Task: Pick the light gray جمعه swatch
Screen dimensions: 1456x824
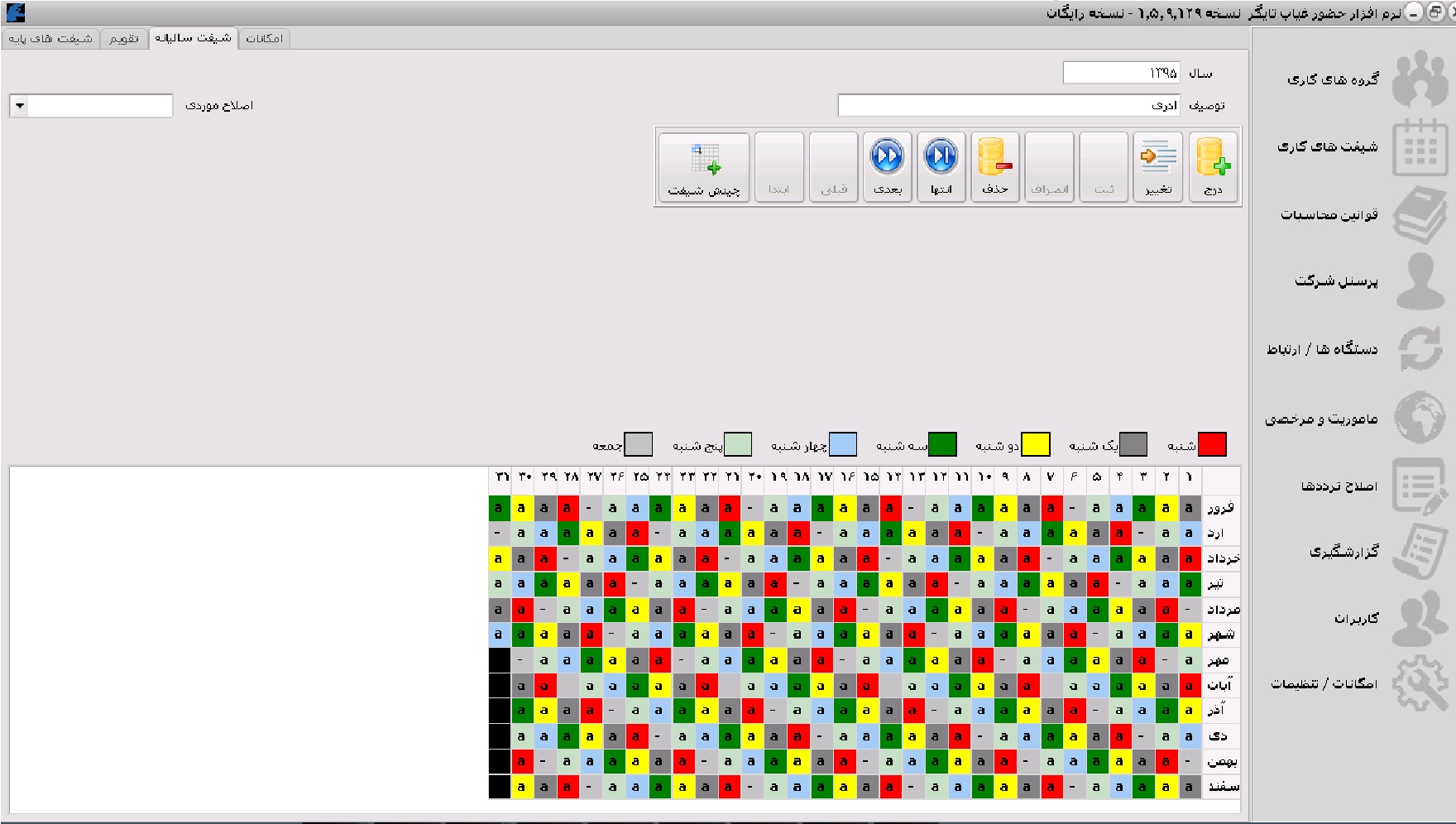Action: pyautogui.click(x=639, y=444)
